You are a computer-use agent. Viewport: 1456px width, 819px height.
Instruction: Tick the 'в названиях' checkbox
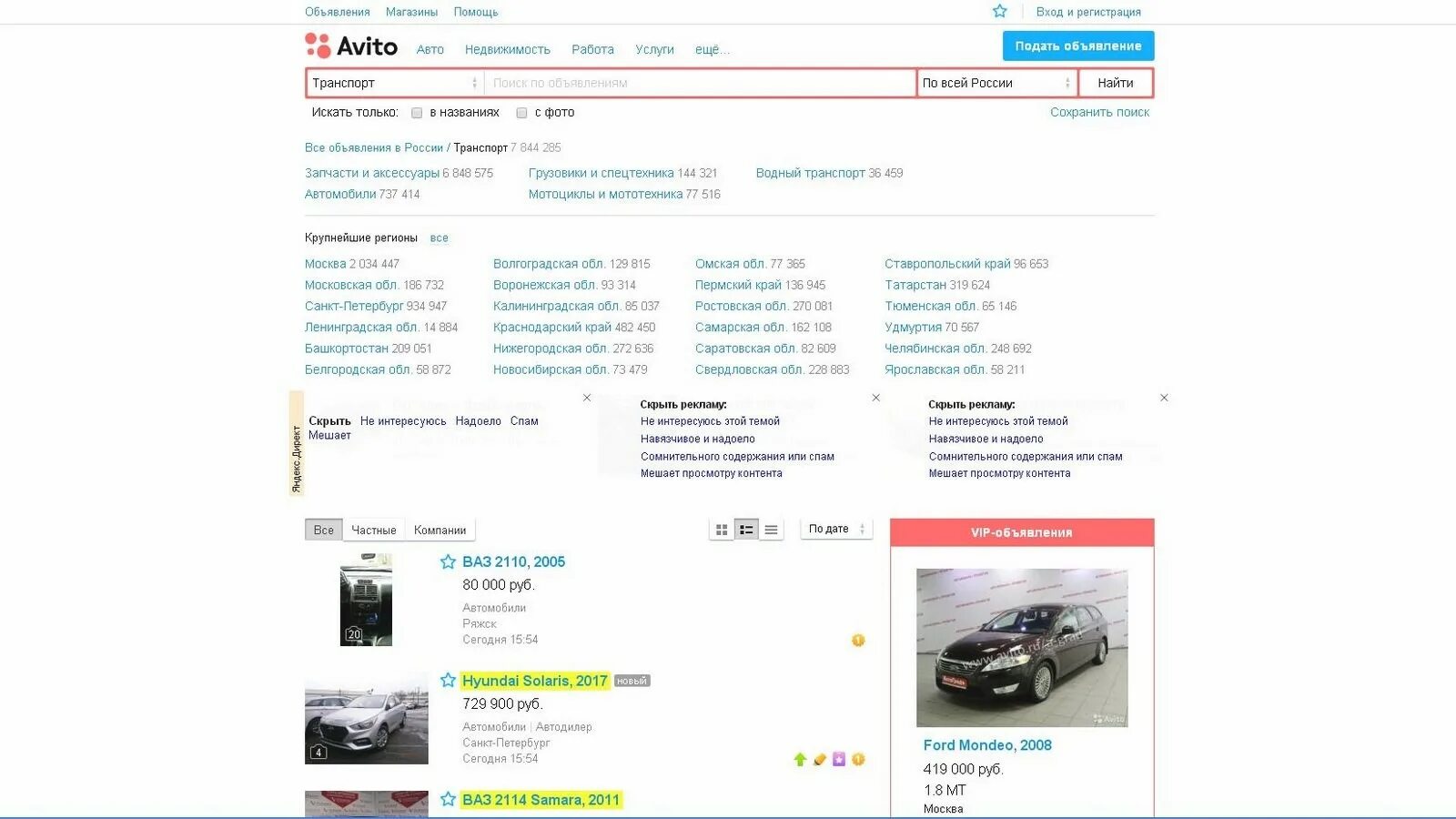417,113
